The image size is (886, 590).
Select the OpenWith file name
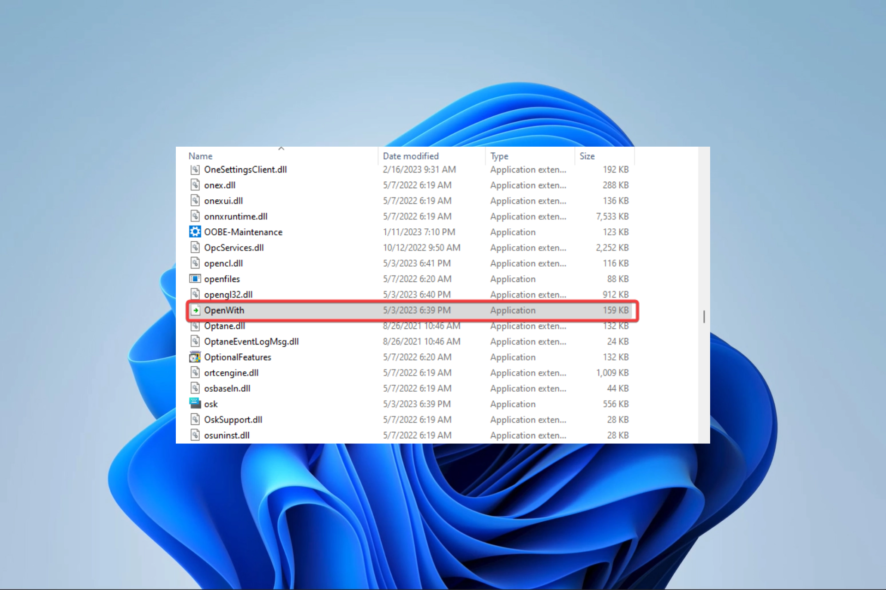(x=224, y=310)
